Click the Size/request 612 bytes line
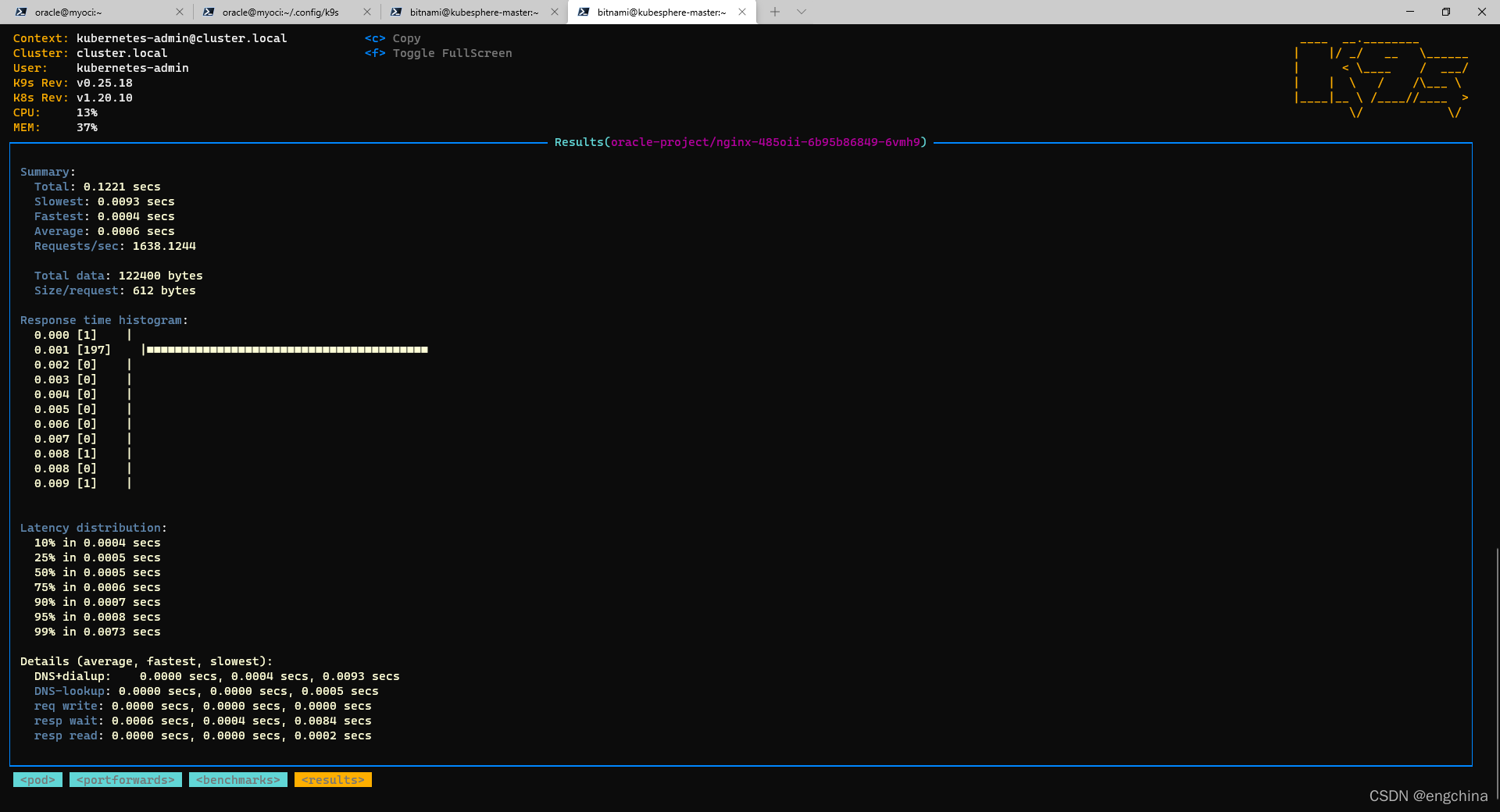Image resolution: width=1500 pixels, height=812 pixels. pos(115,290)
